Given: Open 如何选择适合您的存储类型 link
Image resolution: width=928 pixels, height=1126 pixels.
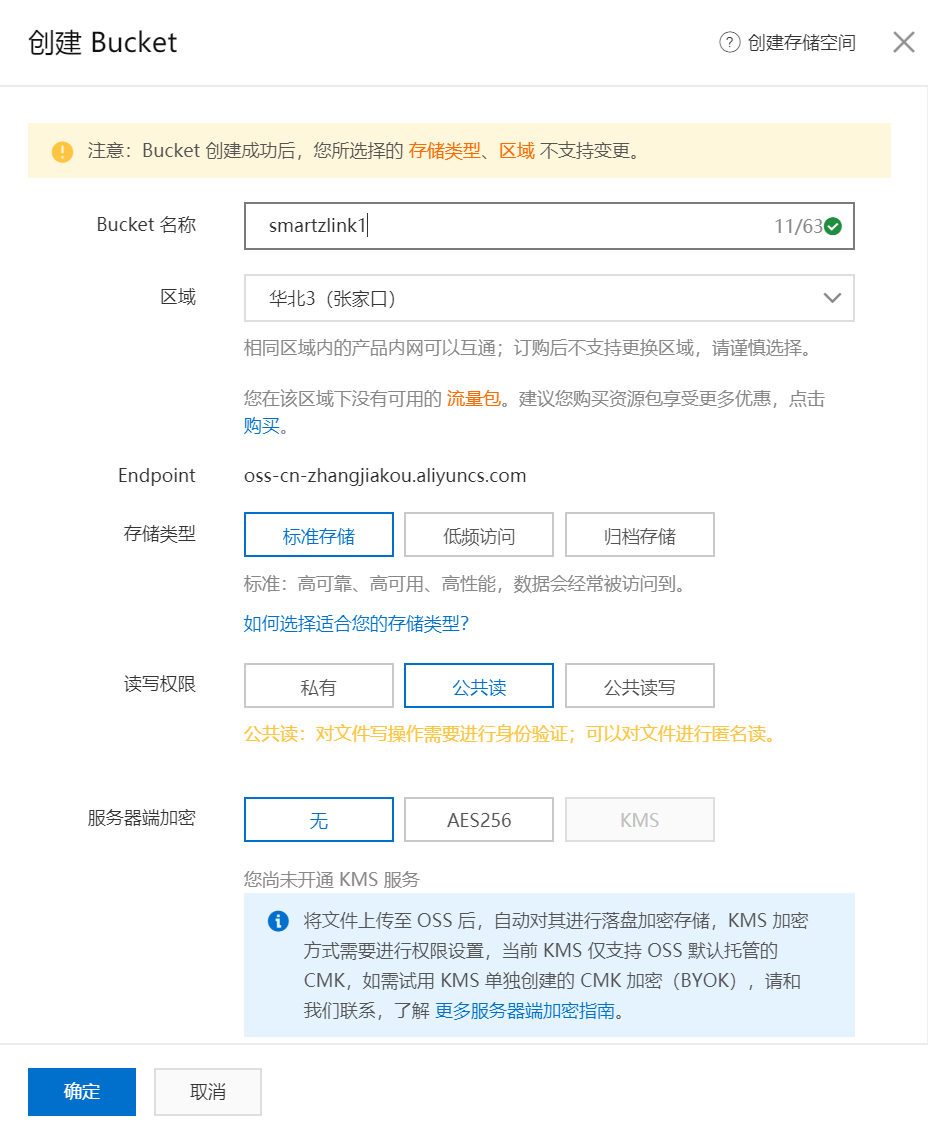Looking at the screenshot, I should [x=356, y=623].
